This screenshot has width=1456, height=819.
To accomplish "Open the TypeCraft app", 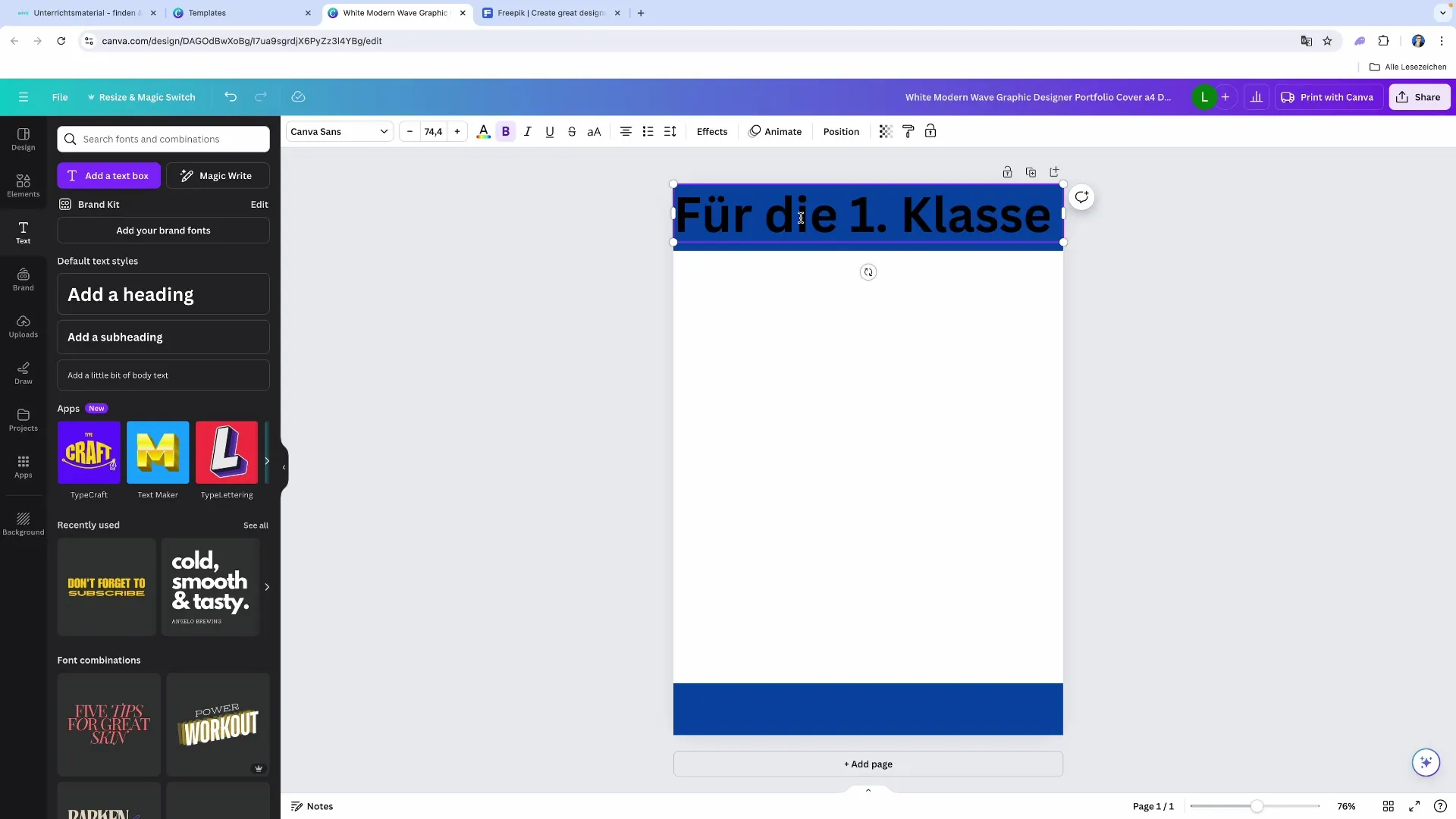I will click(89, 453).
